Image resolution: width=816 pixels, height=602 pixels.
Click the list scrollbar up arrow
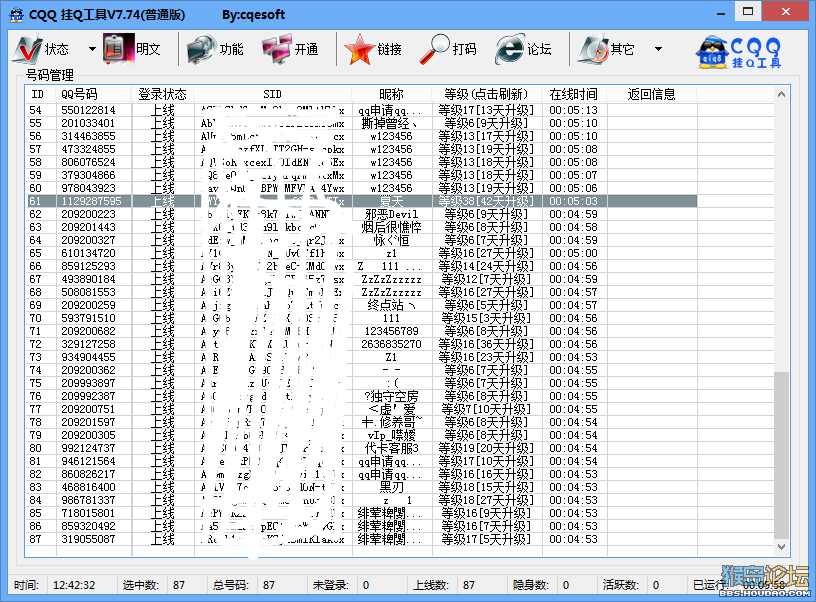[781, 94]
